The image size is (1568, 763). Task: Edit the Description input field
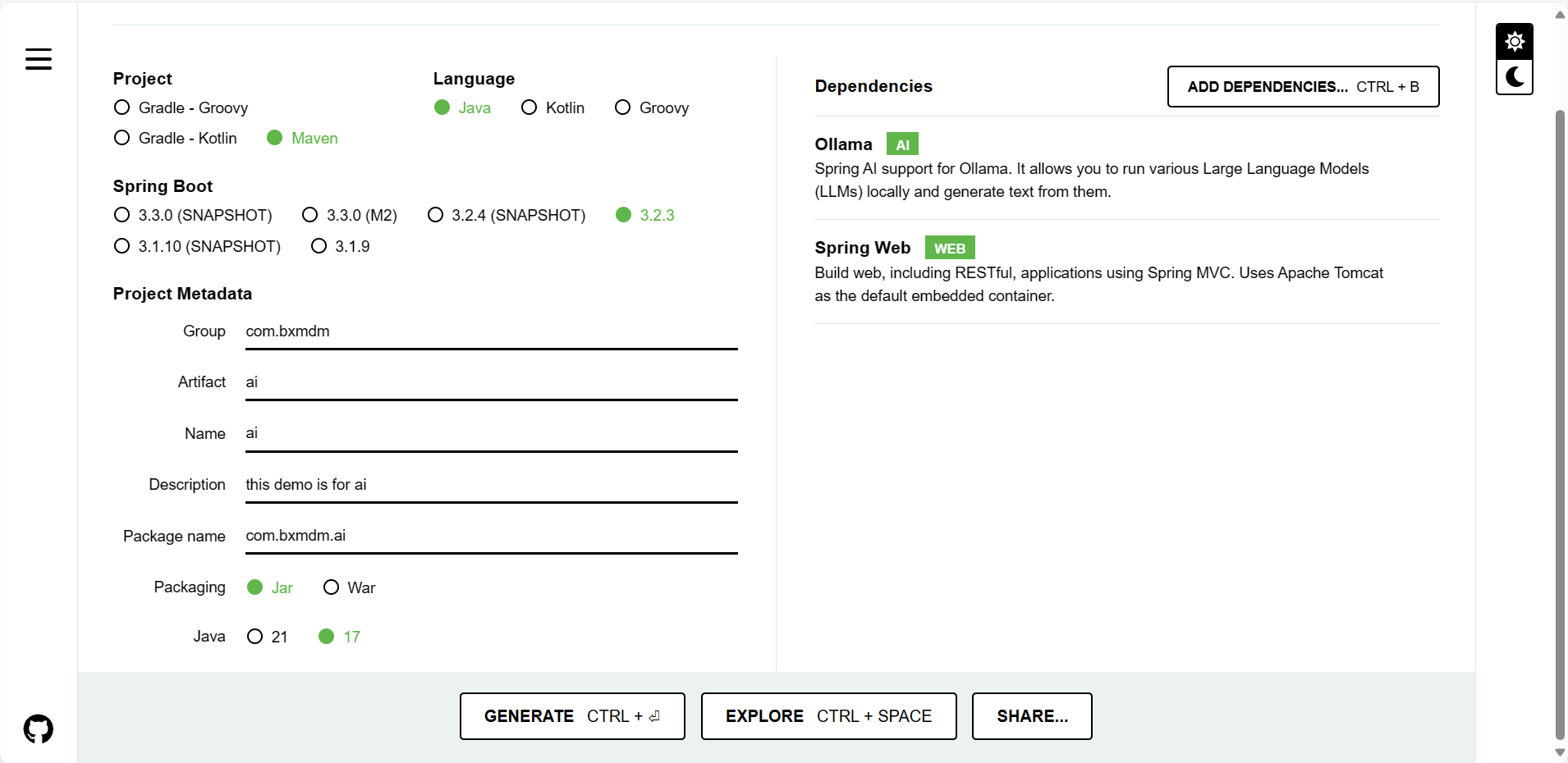tap(492, 485)
